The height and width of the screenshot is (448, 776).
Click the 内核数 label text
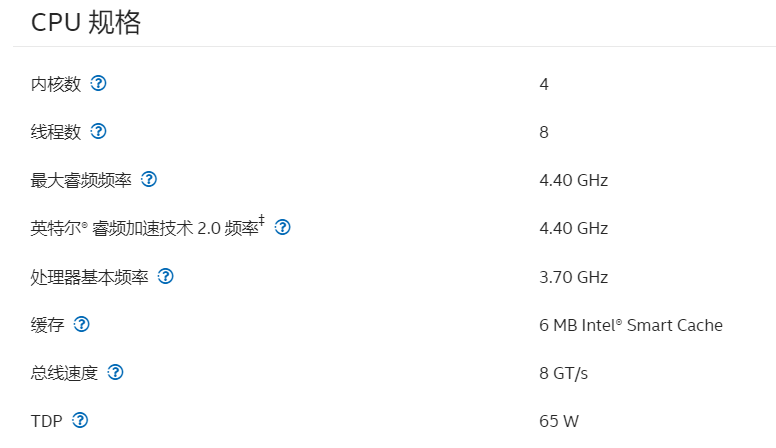click(55, 84)
